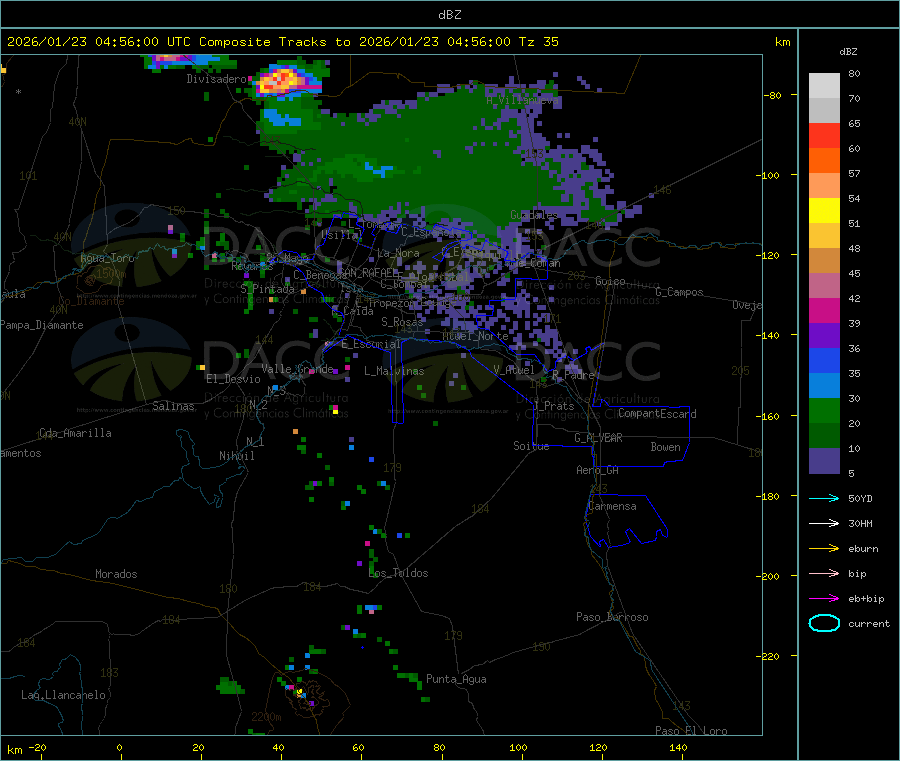Click the 'Divisadero' map label
The height and width of the screenshot is (761, 900).
216,79
